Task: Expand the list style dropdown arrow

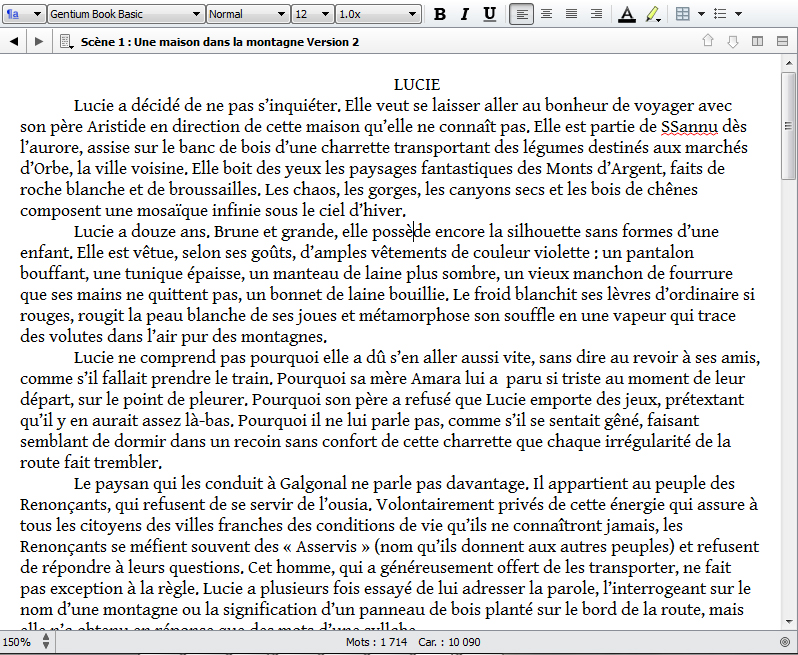Action: click(x=738, y=14)
